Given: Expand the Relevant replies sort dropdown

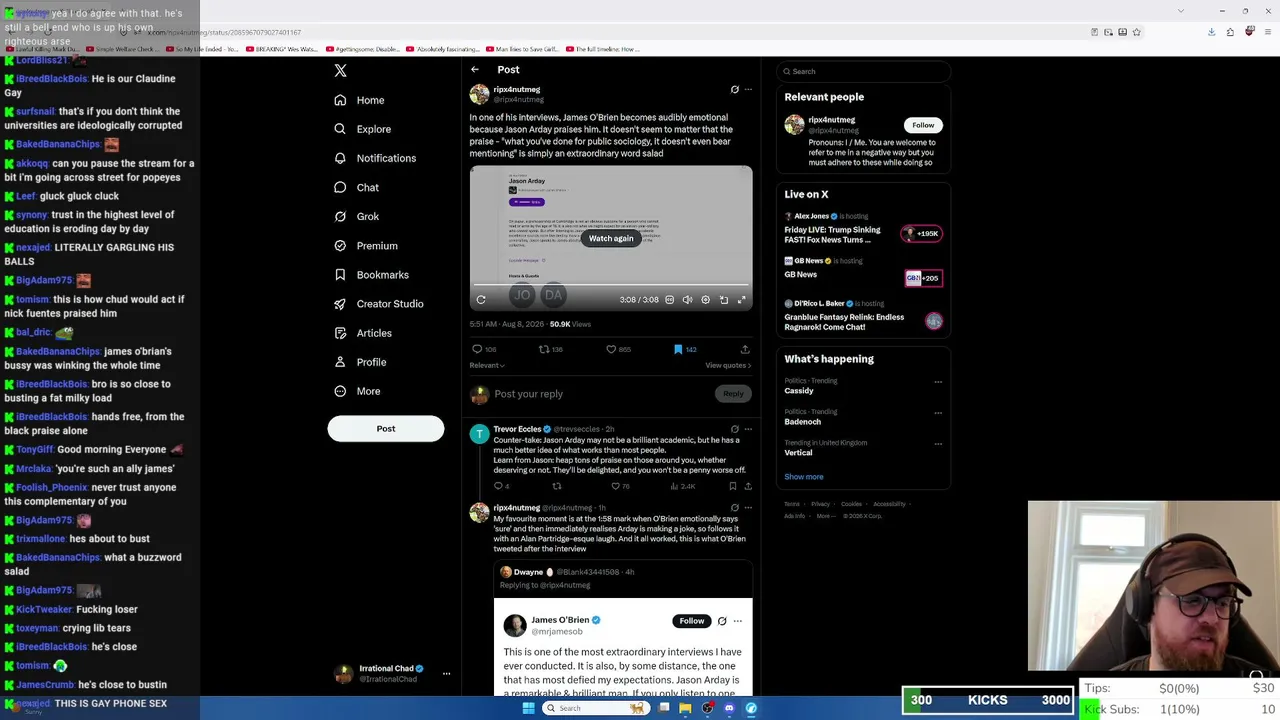Looking at the screenshot, I should point(487,365).
